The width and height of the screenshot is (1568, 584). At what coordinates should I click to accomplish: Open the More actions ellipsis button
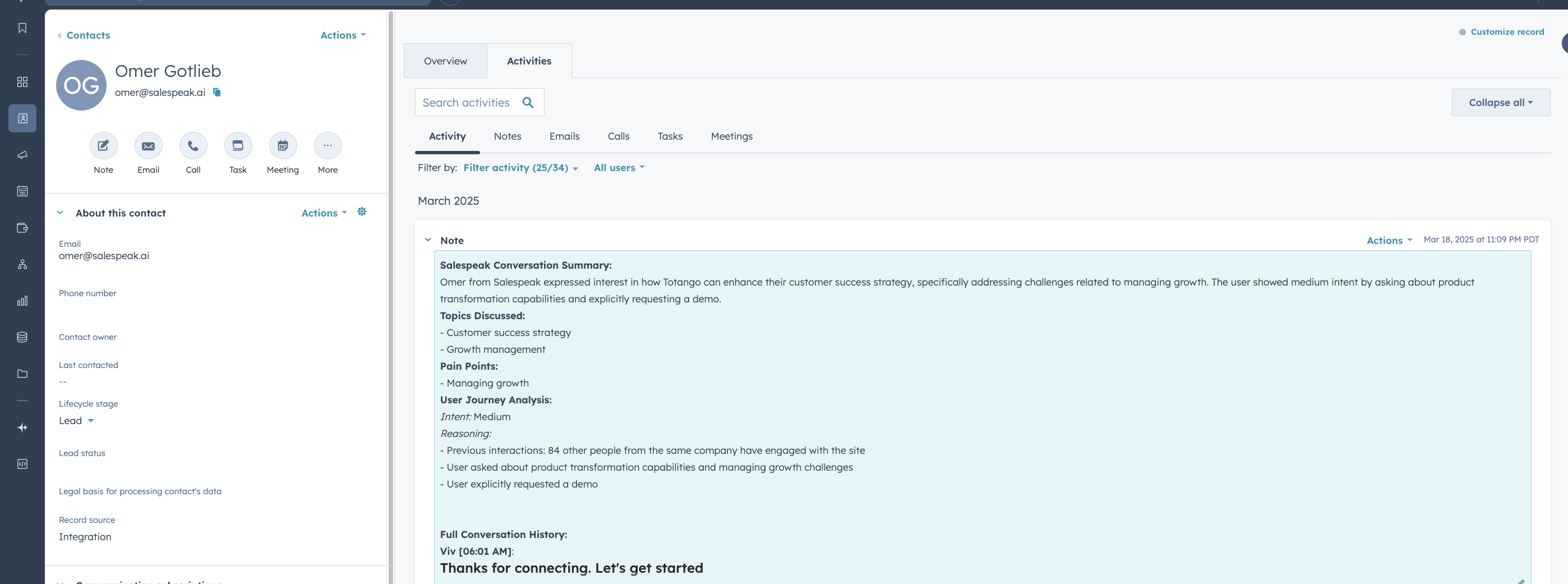tap(328, 145)
